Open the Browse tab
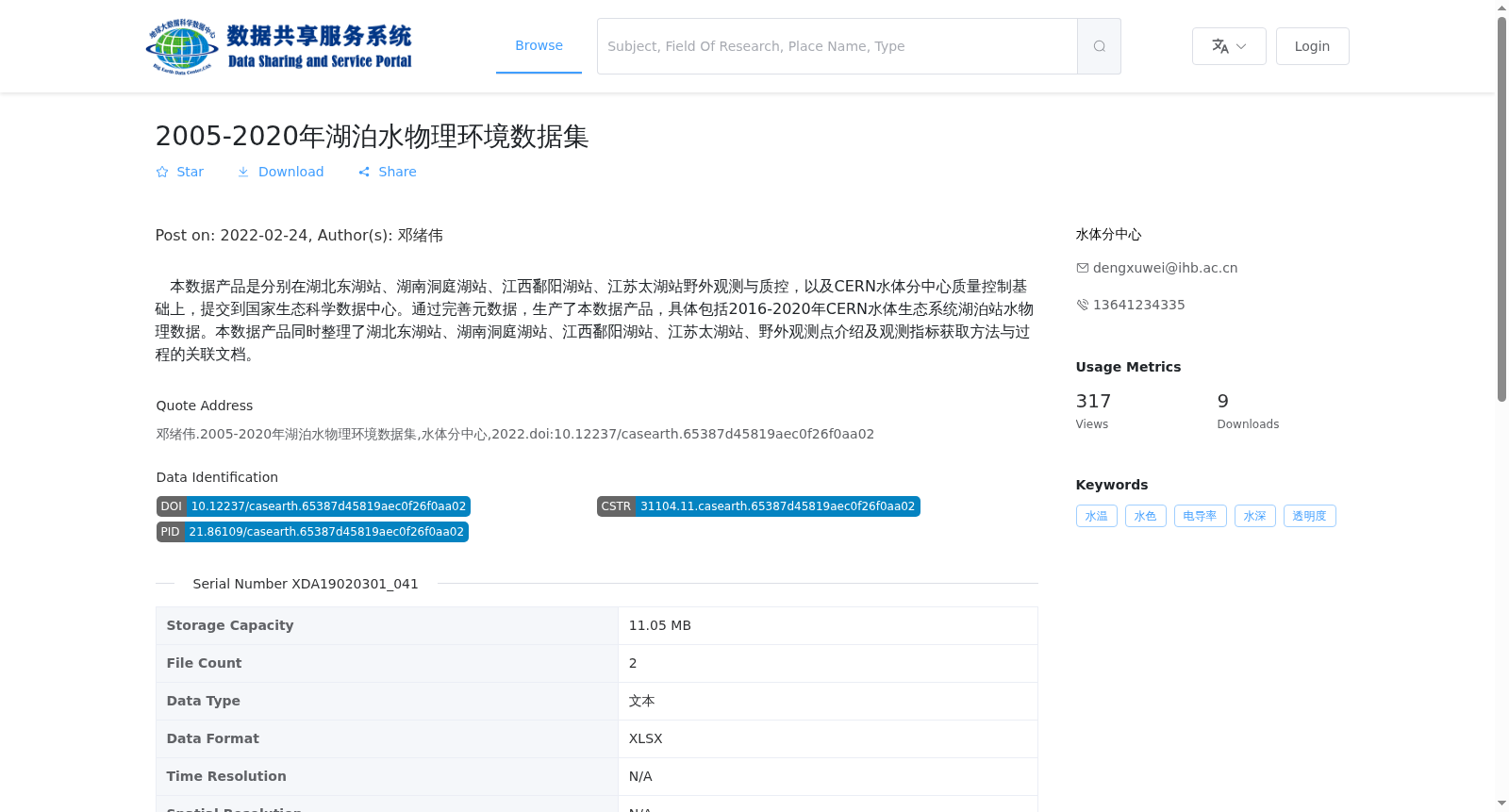 (539, 45)
